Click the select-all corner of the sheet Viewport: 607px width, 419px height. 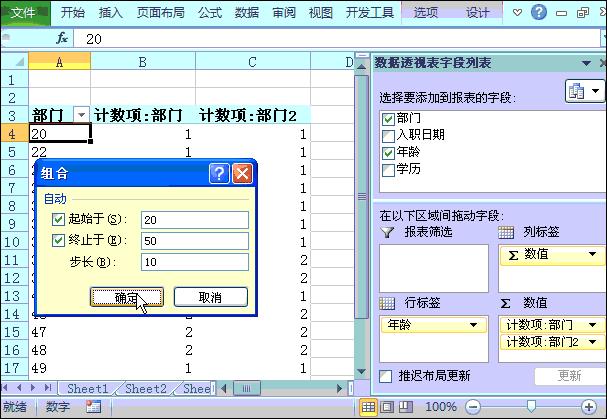tap(15, 61)
